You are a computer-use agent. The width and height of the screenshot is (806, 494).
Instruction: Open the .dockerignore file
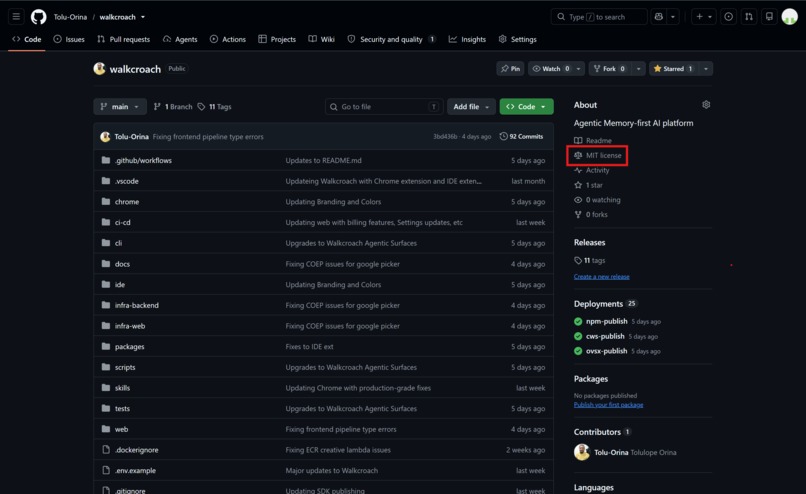coord(136,450)
